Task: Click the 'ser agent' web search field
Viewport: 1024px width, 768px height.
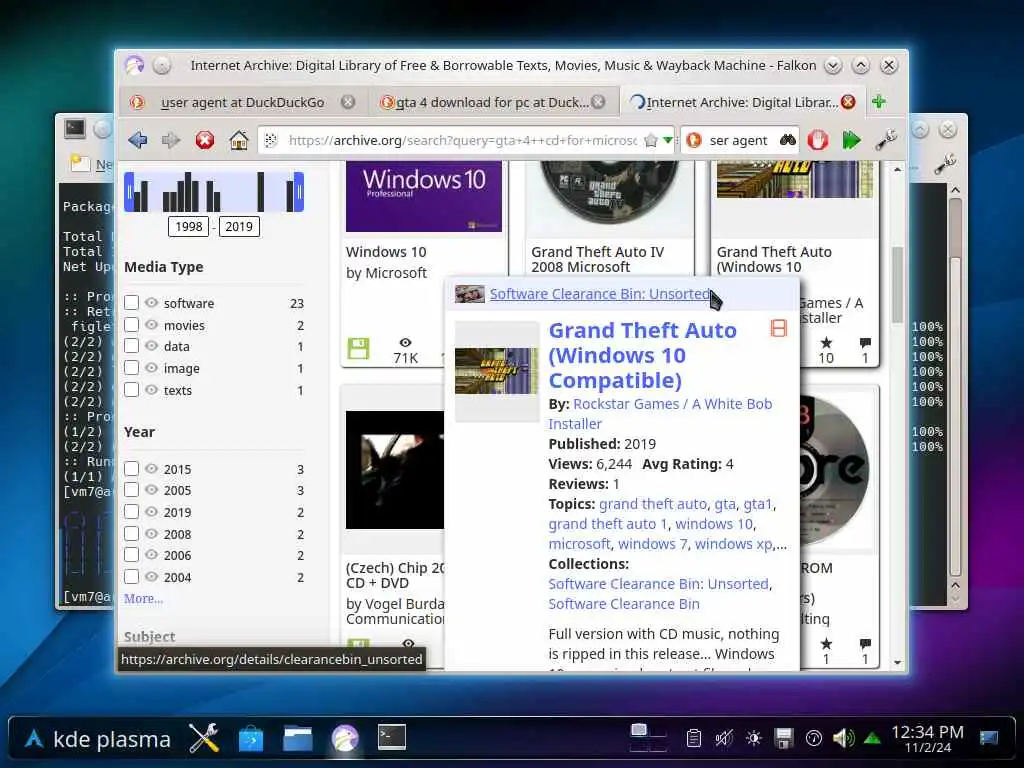Action: coord(741,140)
